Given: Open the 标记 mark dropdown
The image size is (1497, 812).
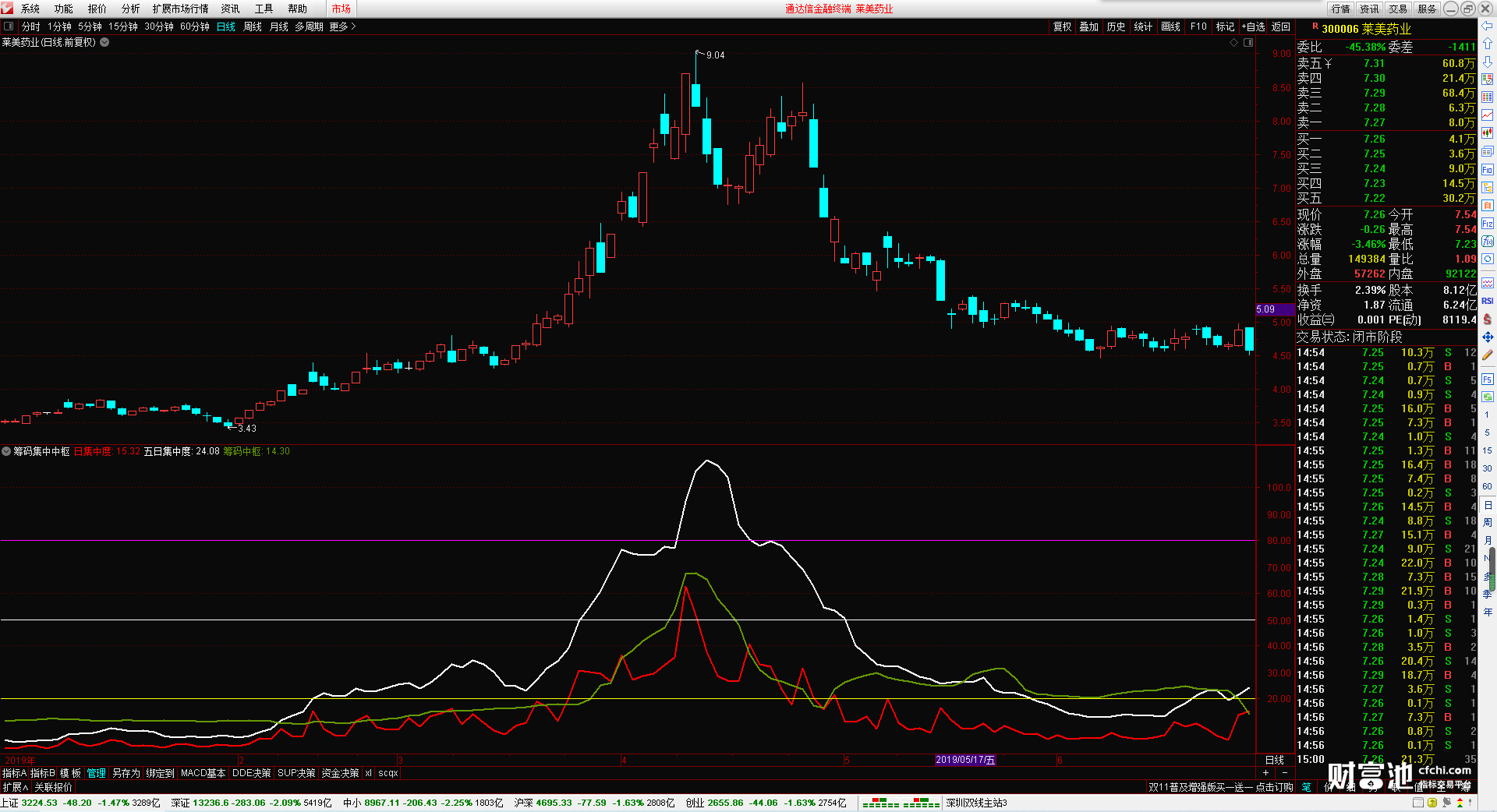Looking at the screenshot, I should (x=1225, y=26).
